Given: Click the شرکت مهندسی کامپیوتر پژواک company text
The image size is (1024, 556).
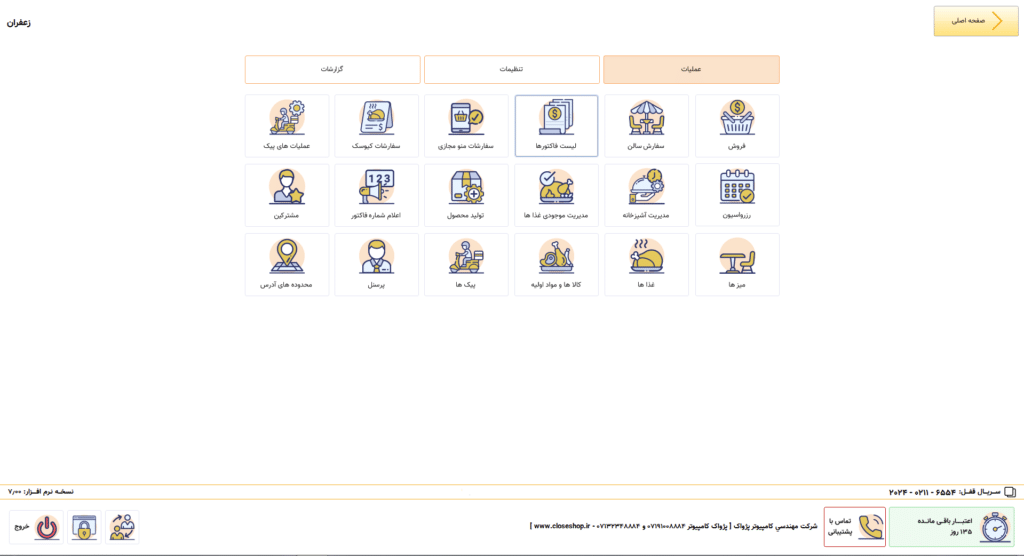Looking at the screenshot, I should (773, 526).
